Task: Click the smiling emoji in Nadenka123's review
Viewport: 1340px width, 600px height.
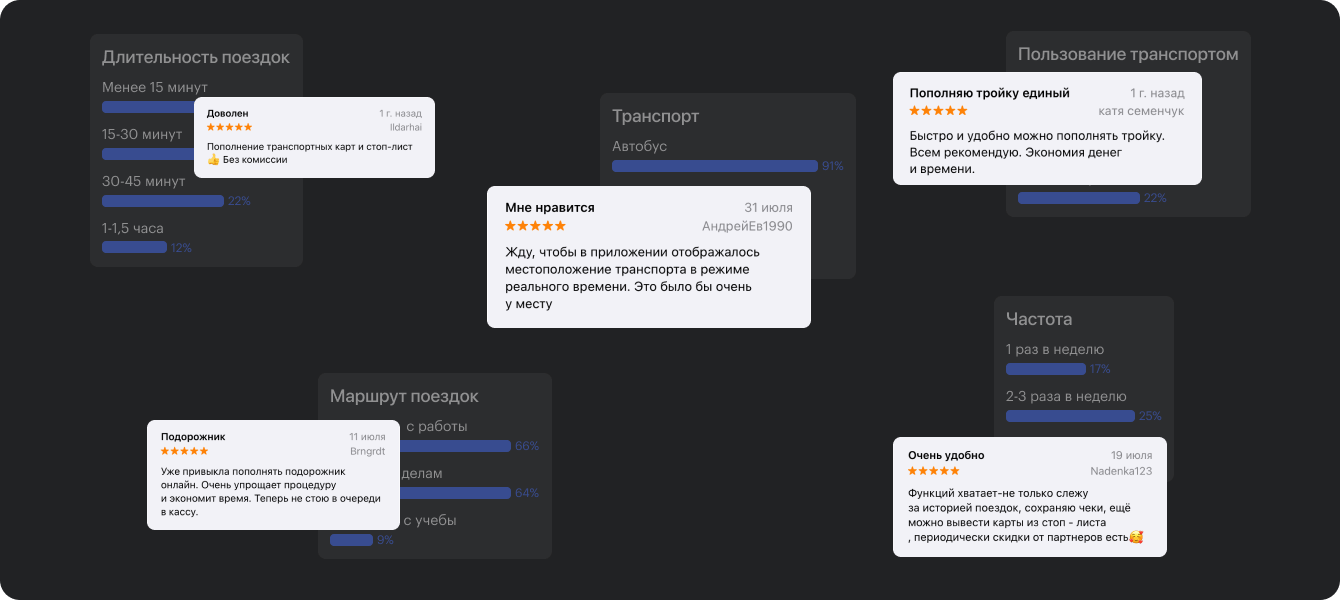Action: pyautogui.click(x=1135, y=538)
